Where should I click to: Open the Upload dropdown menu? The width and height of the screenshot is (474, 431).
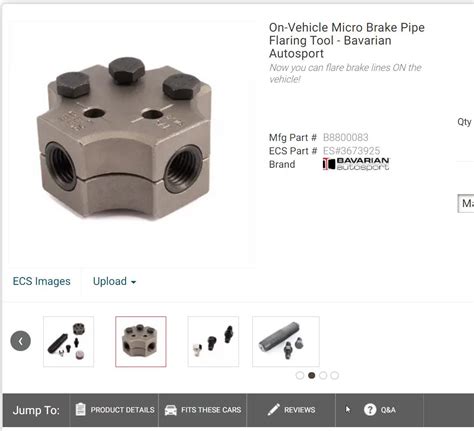pos(114,281)
